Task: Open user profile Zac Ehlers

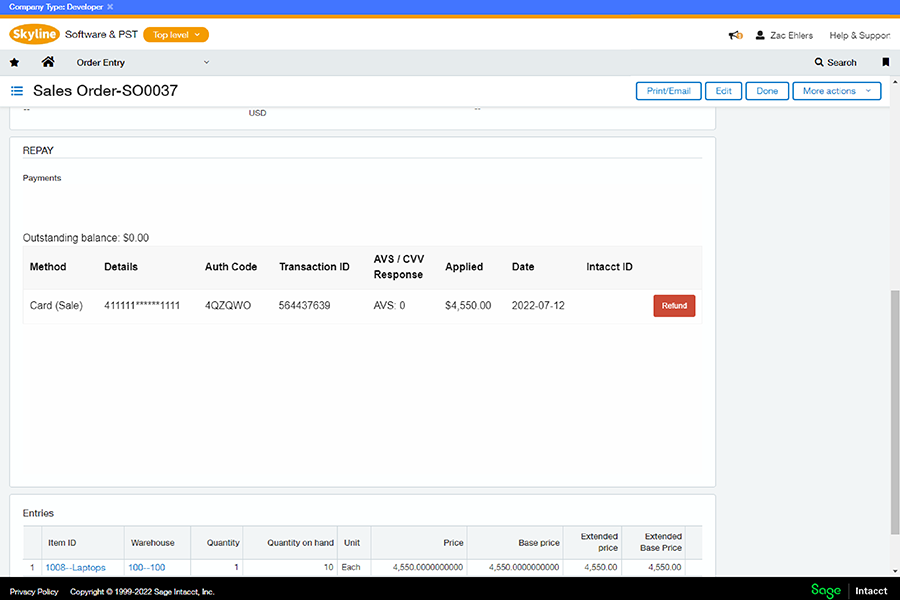Action: click(x=784, y=35)
